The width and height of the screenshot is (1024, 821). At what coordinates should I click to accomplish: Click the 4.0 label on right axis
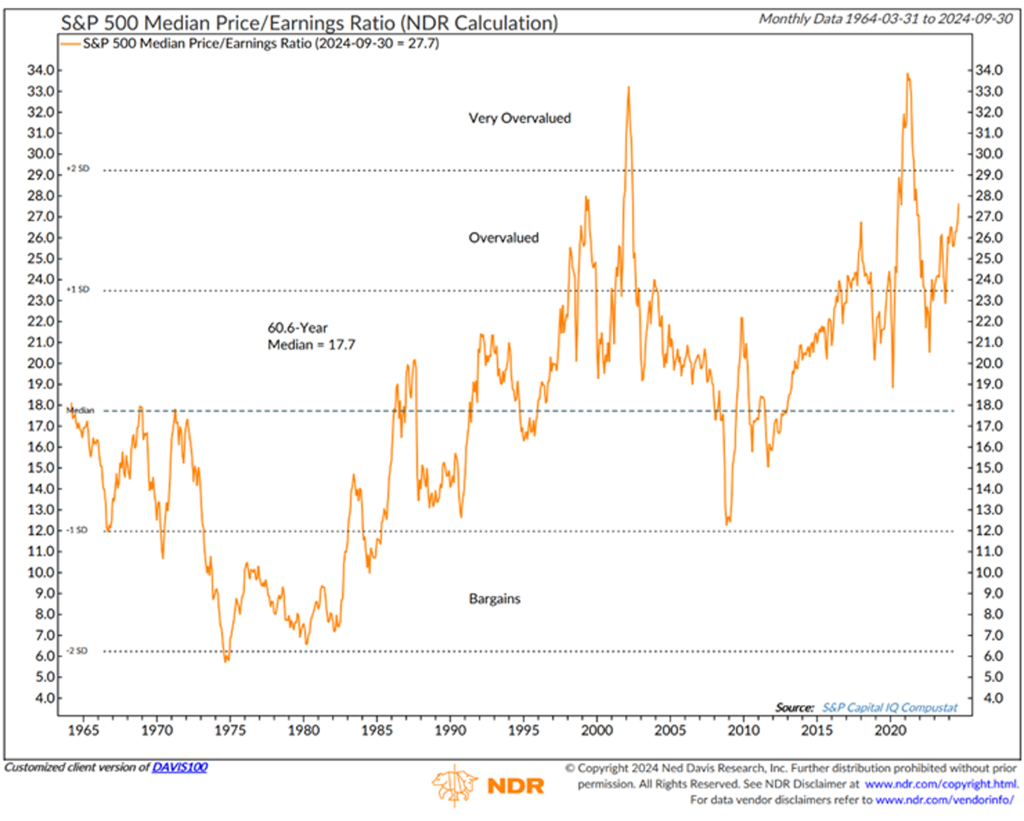pos(993,698)
